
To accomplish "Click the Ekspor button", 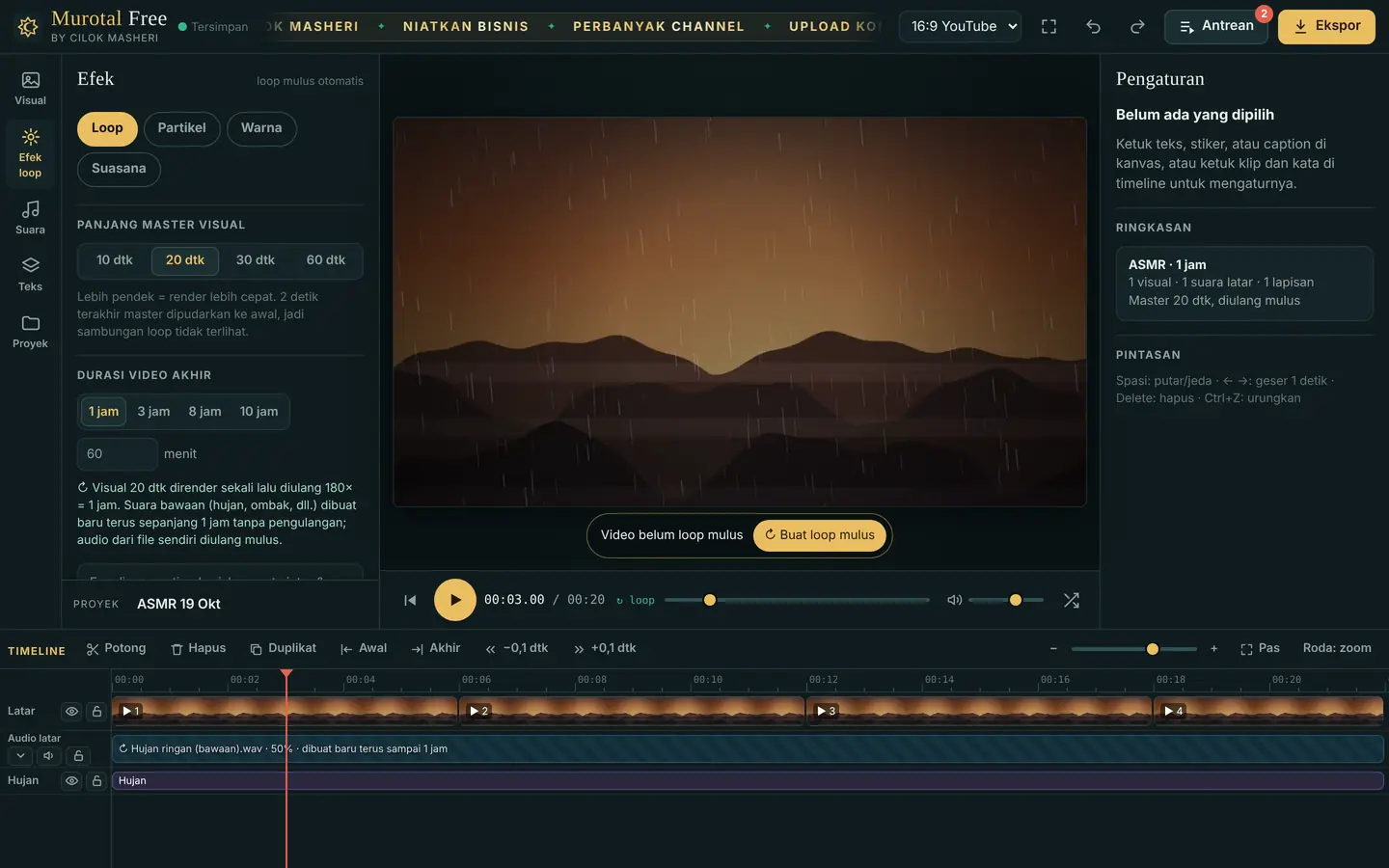I will pos(1326,27).
